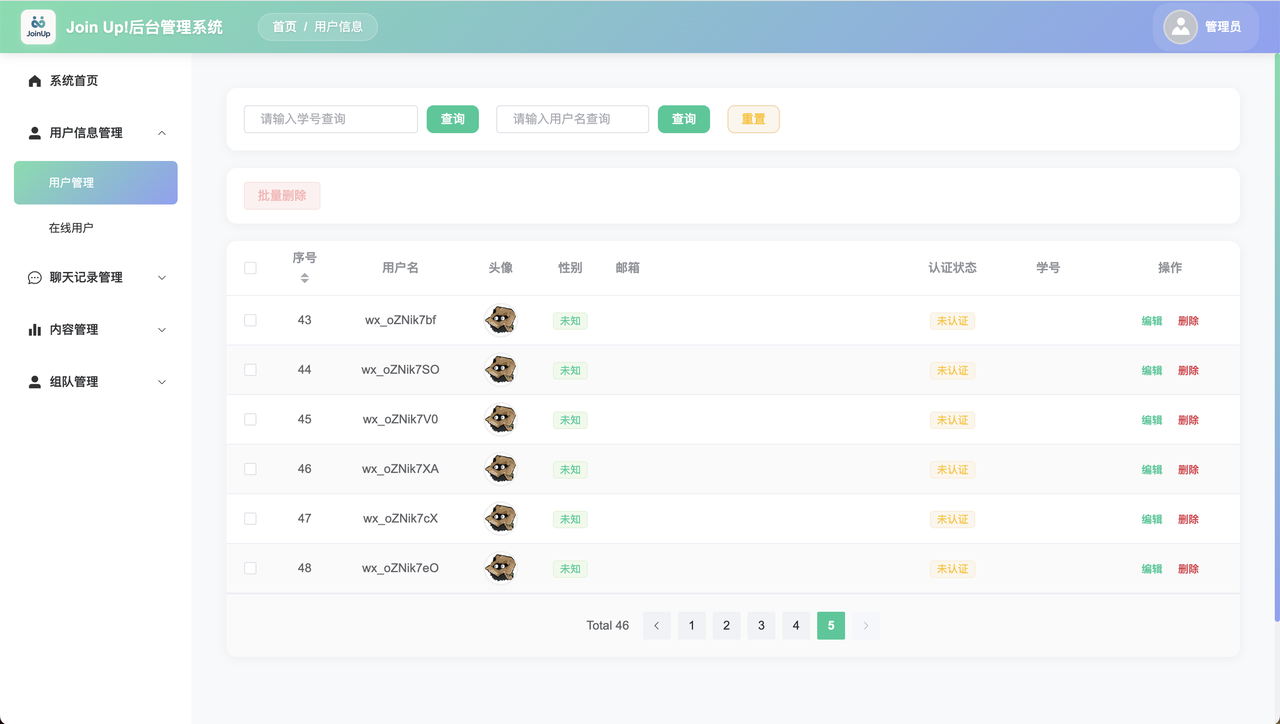Open the 在线用户 submenu item

pos(96,228)
